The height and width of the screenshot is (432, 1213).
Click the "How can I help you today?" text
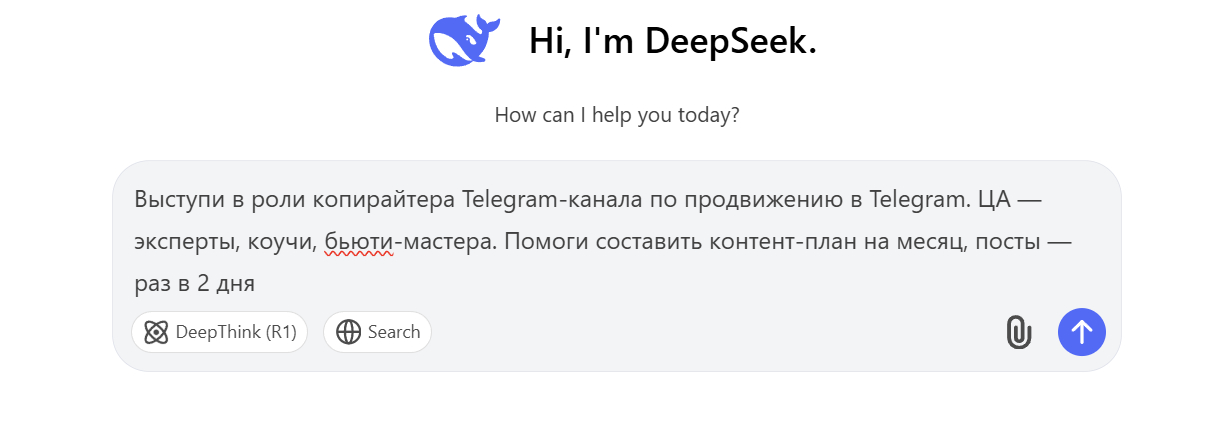point(617,115)
